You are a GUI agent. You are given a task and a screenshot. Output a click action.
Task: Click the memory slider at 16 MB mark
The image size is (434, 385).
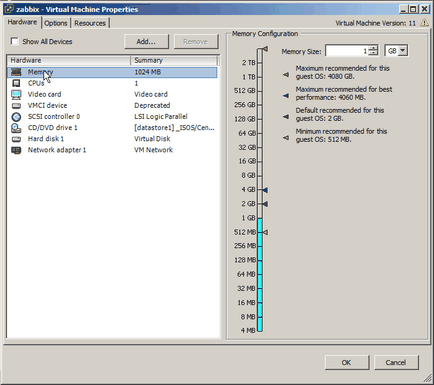click(x=260, y=303)
